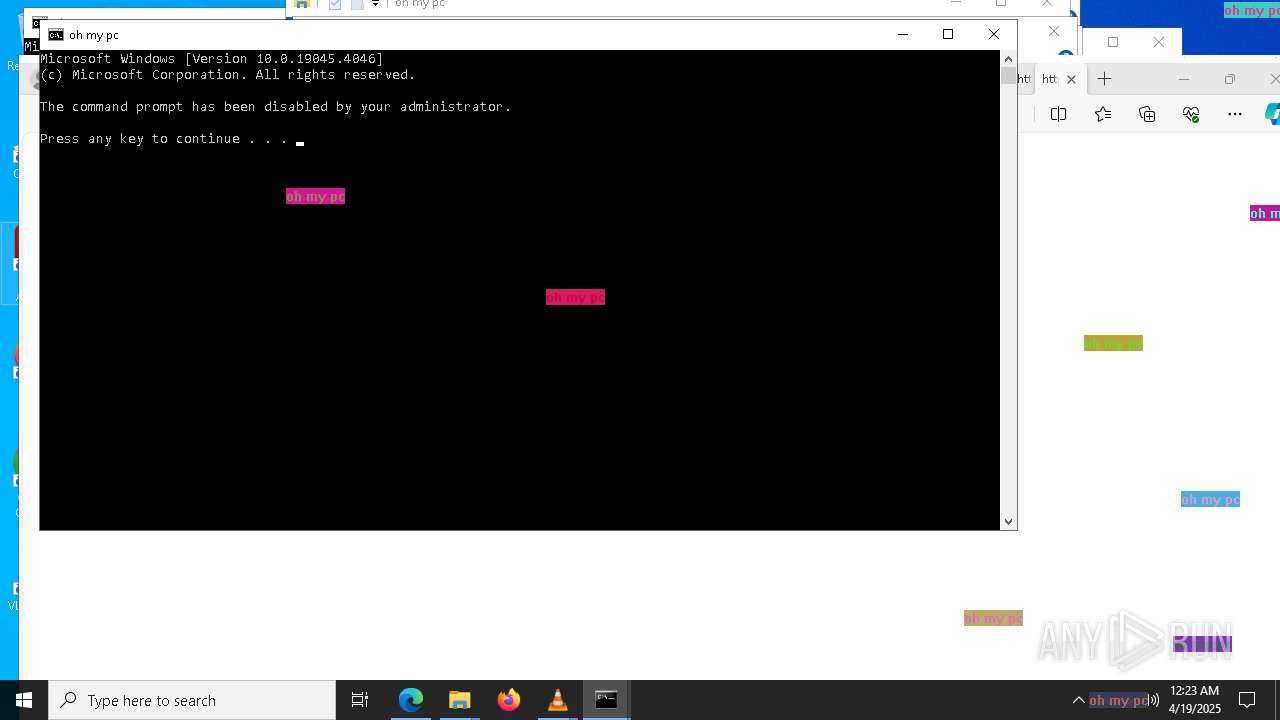This screenshot has height=720, width=1280.
Task: Select the command prompt taskbar button
Action: [x=607, y=700]
